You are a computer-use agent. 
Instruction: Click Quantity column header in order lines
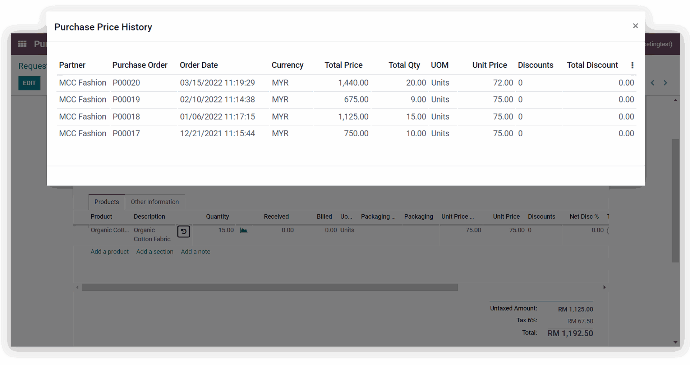(x=217, y=217)
